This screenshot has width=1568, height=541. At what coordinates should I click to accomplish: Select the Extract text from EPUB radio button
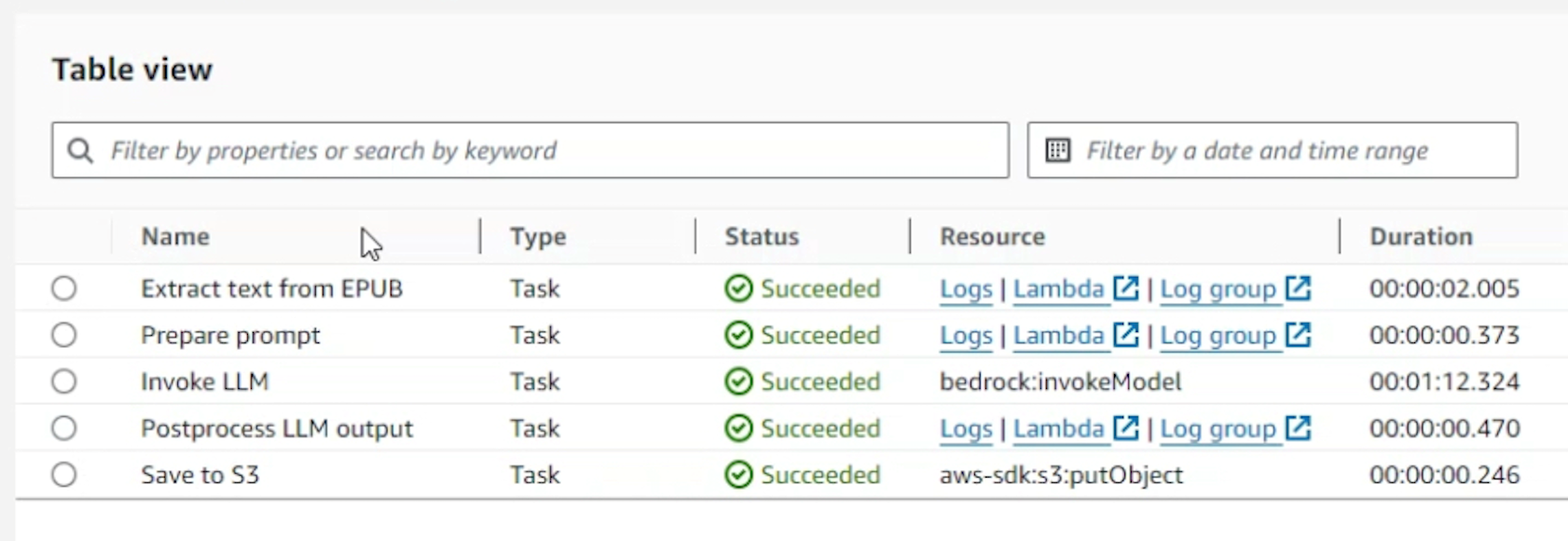tap(64, 288)
